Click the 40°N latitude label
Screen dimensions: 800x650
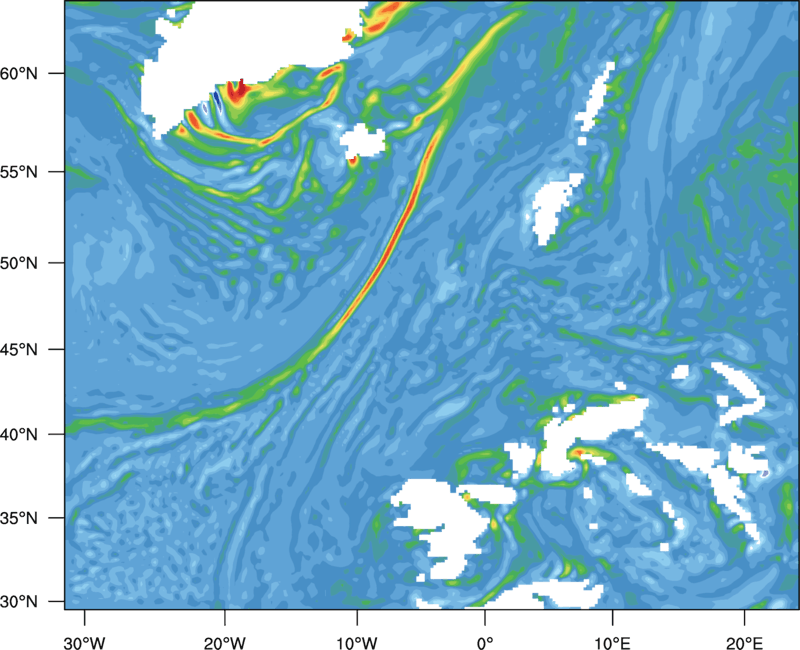(19, 435)
